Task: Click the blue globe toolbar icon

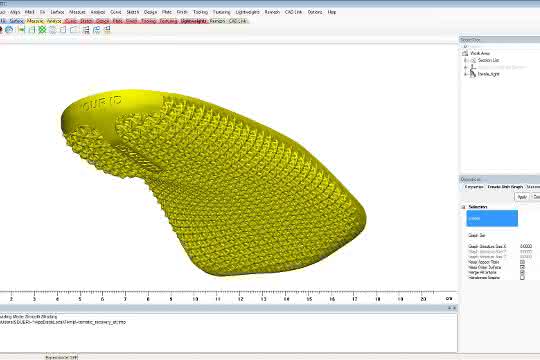Action: coord(9,30)
